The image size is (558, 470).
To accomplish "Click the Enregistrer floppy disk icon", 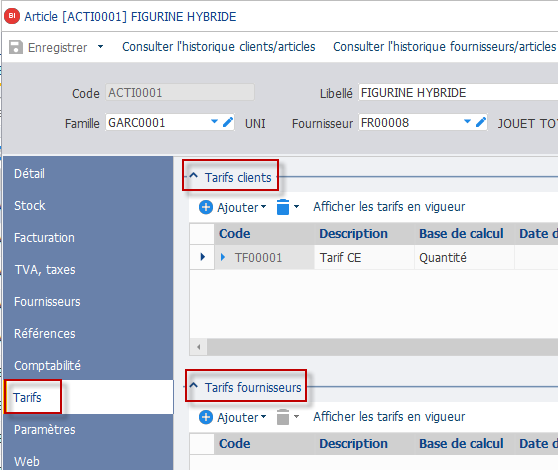I will 16,47.
